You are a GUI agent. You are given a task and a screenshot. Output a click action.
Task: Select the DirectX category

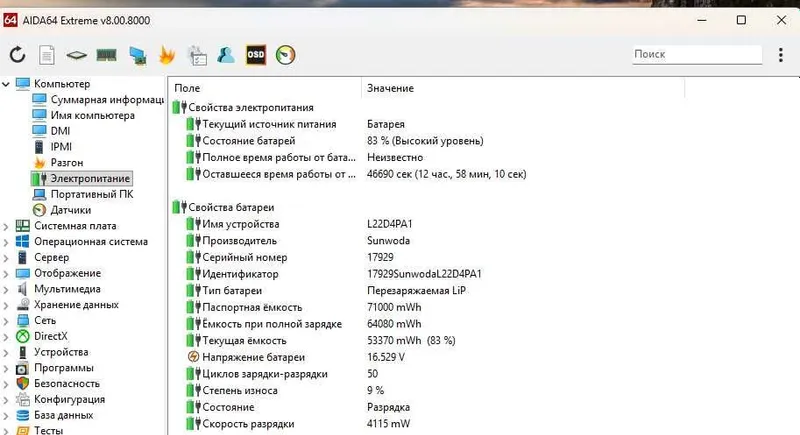(x=41, y=337)
